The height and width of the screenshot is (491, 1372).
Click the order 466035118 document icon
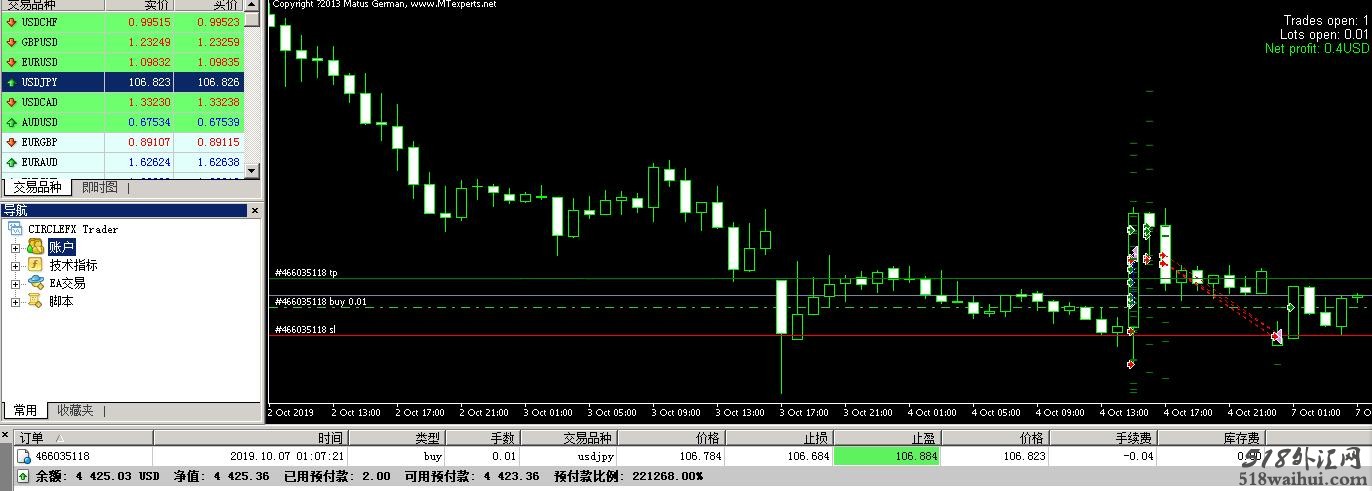click(x=24, y=456)
